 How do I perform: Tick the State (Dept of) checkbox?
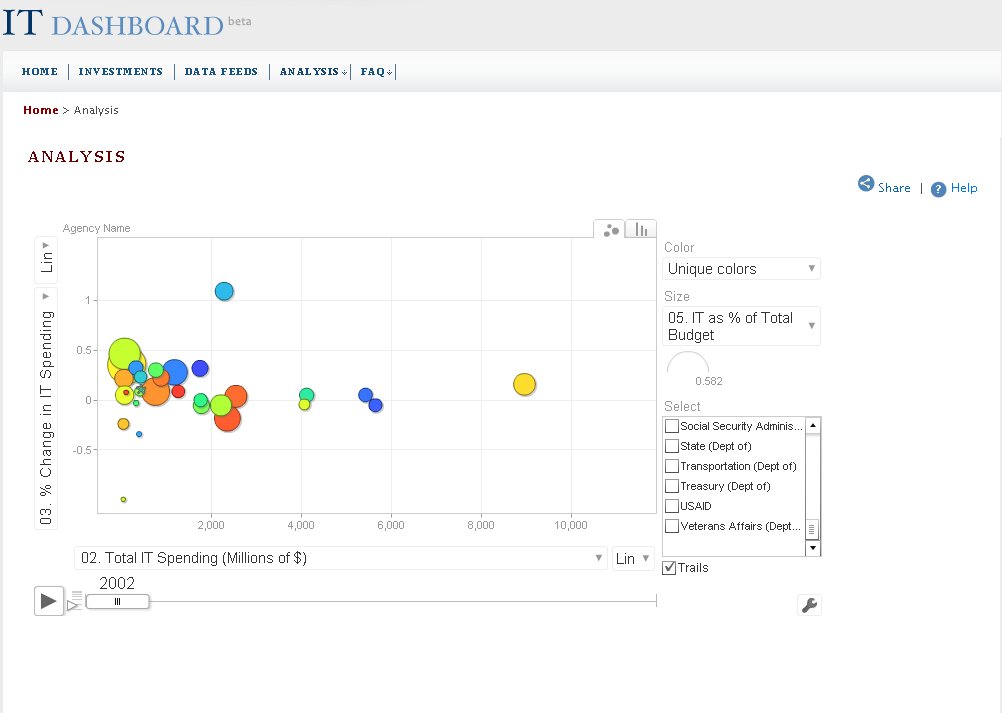(x=672, y=446)
